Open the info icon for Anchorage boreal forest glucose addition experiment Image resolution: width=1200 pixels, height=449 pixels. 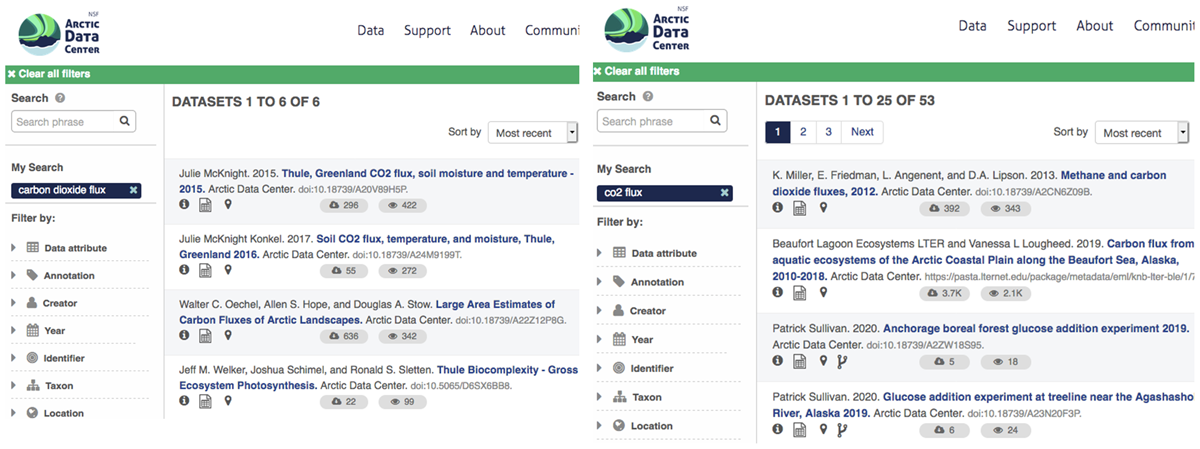click(778, 361)
